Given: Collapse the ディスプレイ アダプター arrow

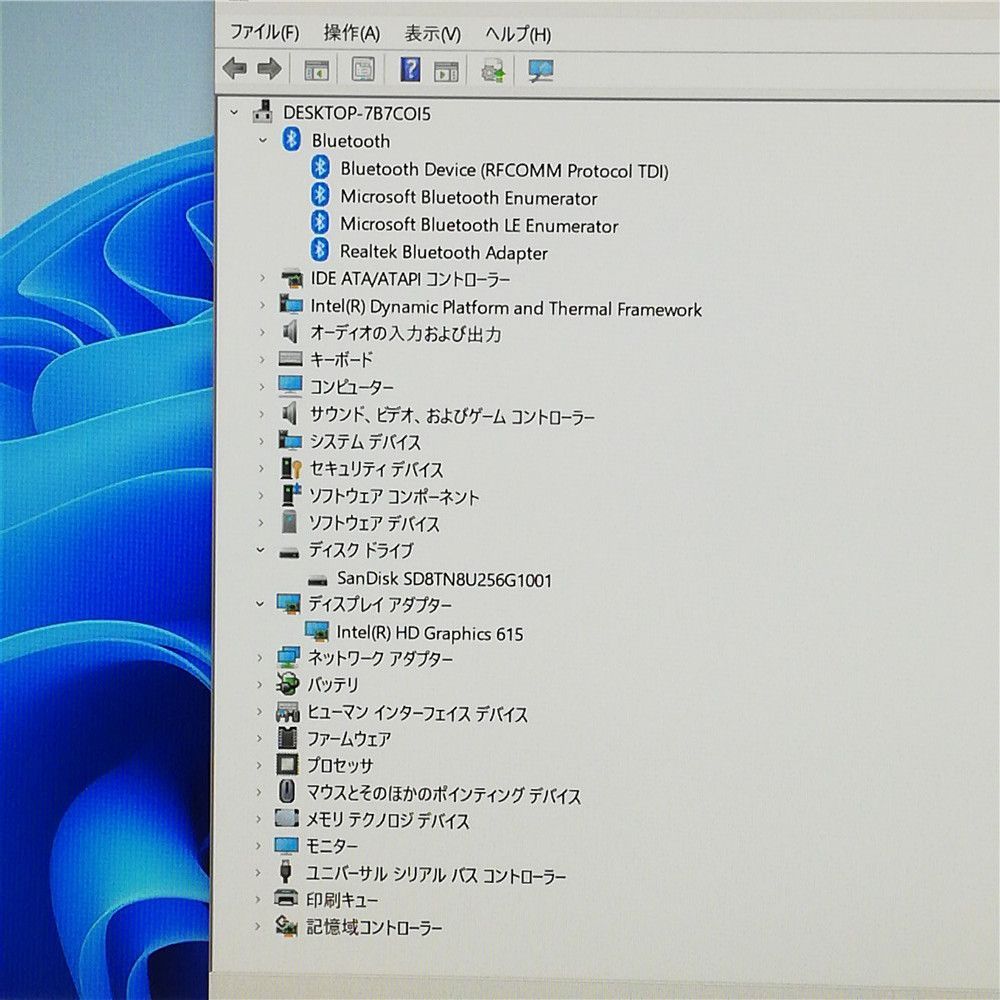Looking at the screenshot, I should 260,603.
